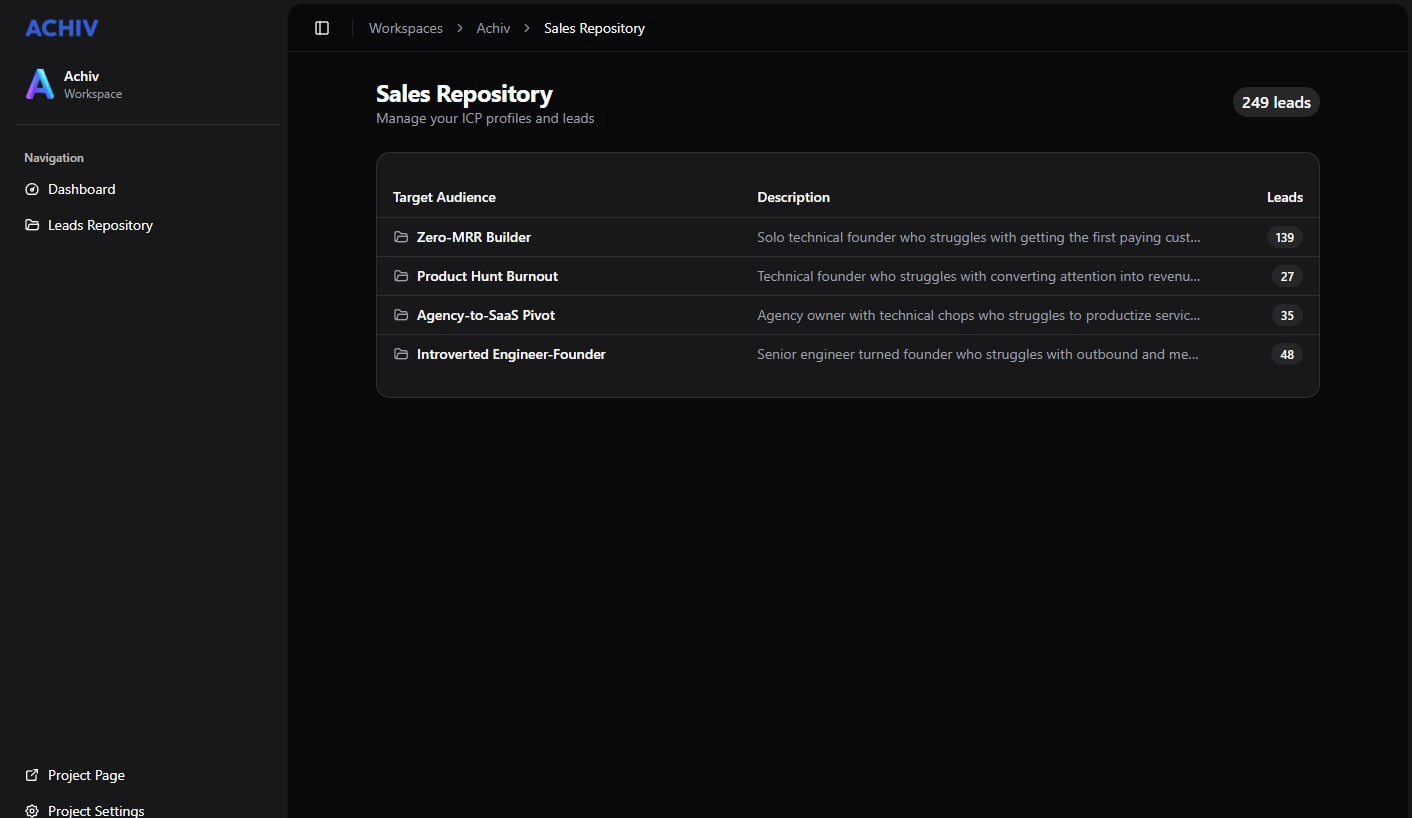Open the Zero-MRR Builder audience row

click(473, 237)
